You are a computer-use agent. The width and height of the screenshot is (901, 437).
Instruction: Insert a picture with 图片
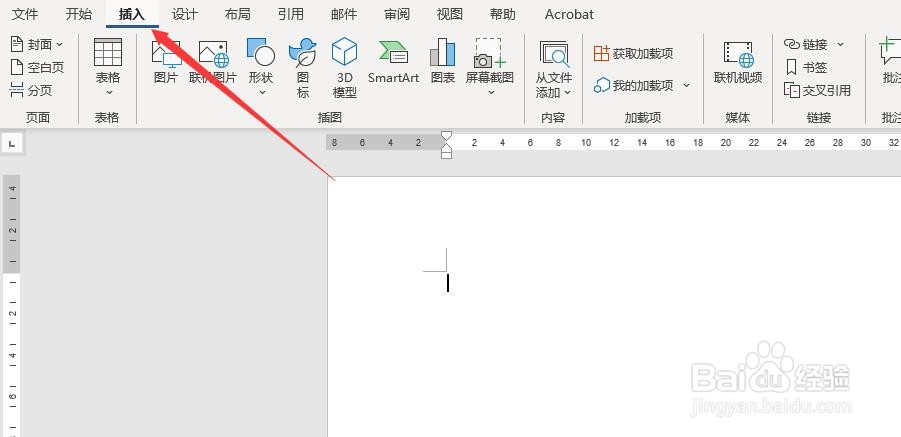pos(165,62)
